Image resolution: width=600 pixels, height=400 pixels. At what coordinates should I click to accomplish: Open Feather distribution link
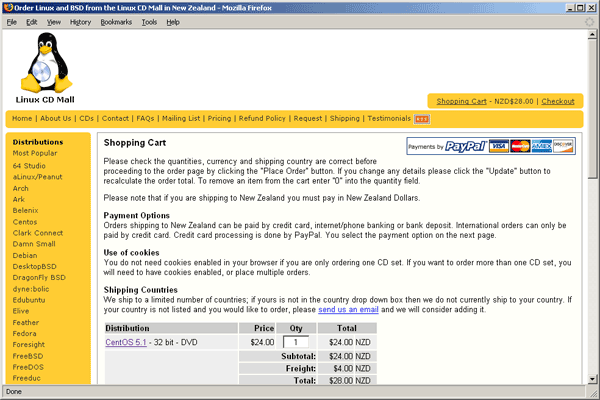[26, 323]
